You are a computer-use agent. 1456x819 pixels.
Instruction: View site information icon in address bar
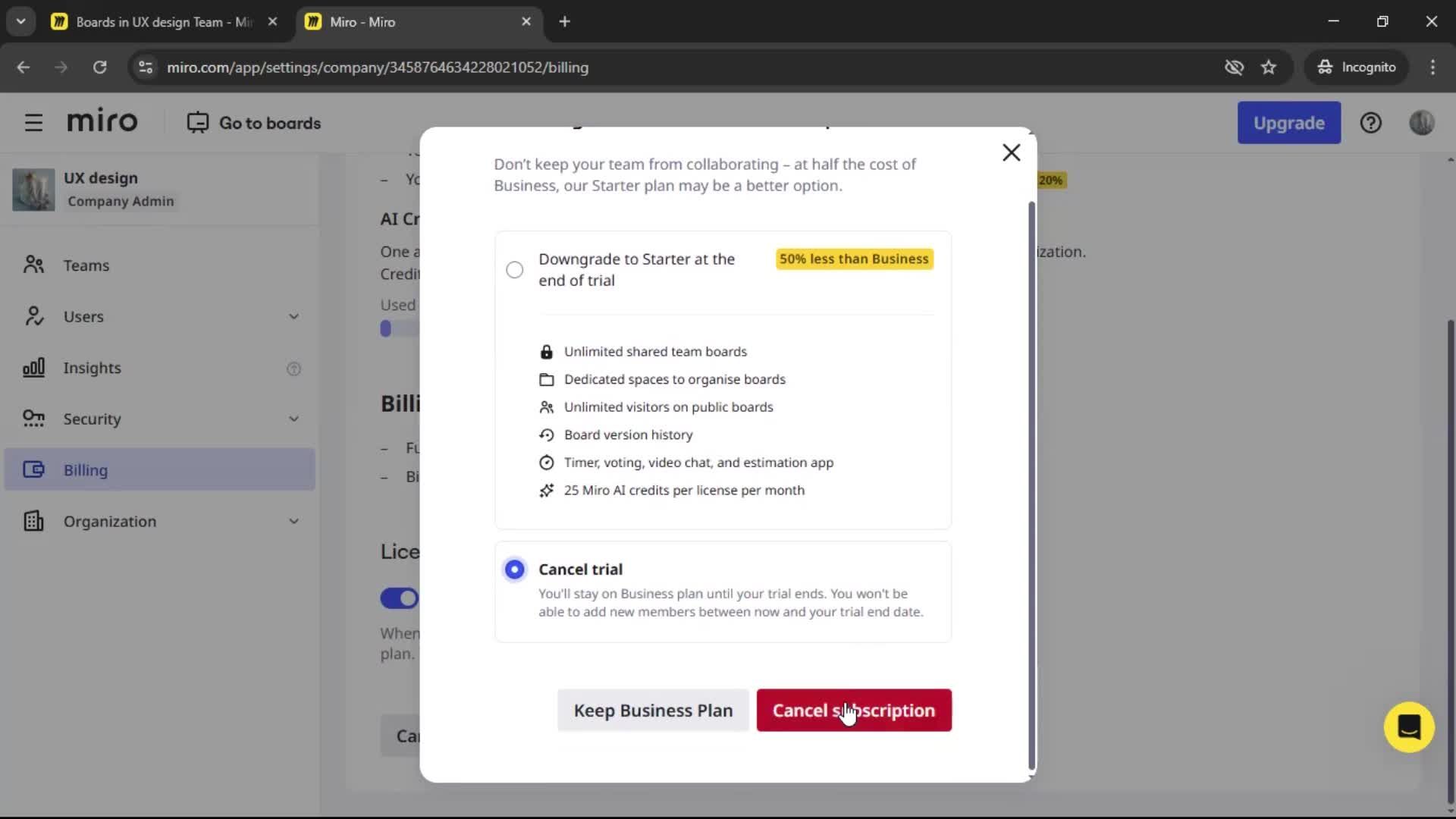coord(146,67)
